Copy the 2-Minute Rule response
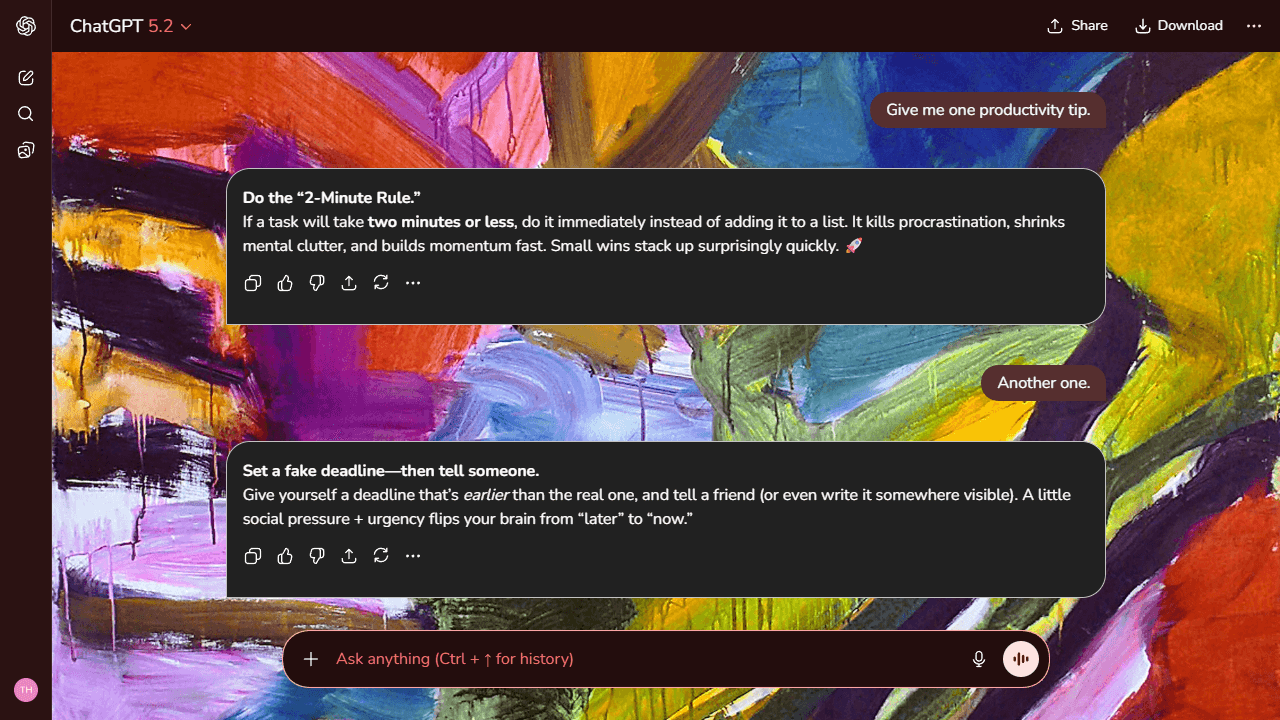This screenshot has height=720, width=1280. pos(252,283)
